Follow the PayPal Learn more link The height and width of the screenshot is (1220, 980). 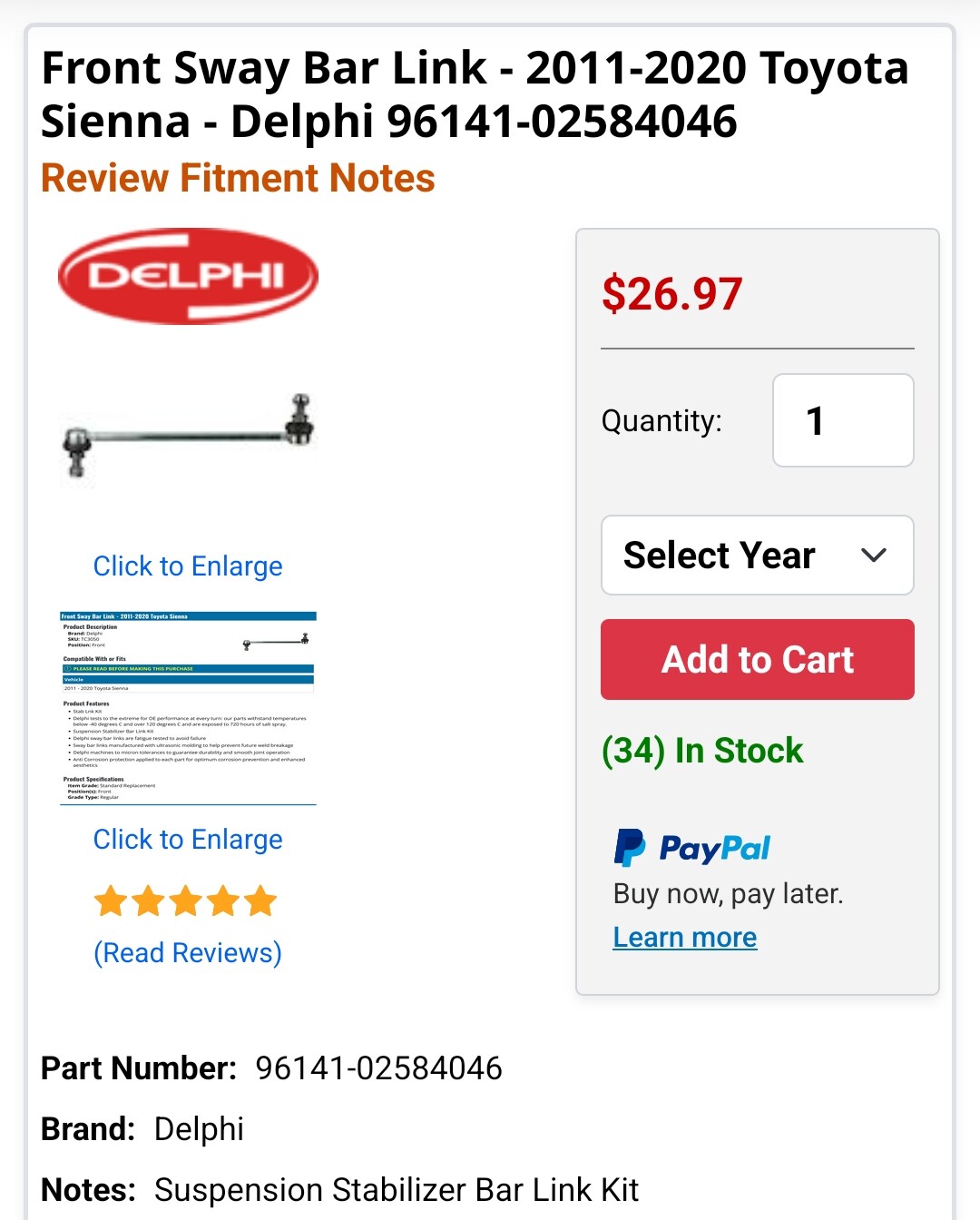[685, 937]
